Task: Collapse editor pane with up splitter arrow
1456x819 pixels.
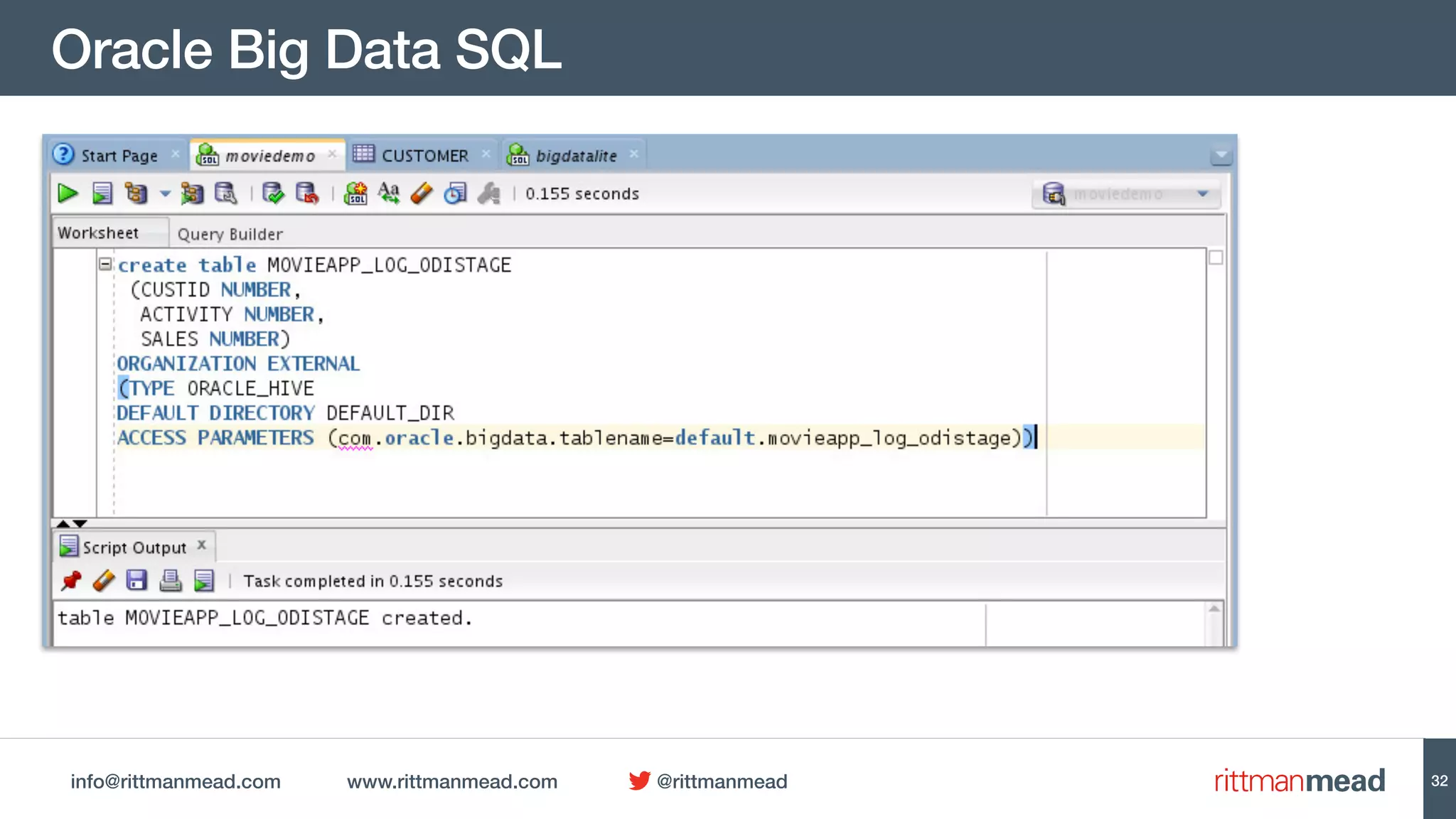Action: pyautogui.click(x=63, y=523)
